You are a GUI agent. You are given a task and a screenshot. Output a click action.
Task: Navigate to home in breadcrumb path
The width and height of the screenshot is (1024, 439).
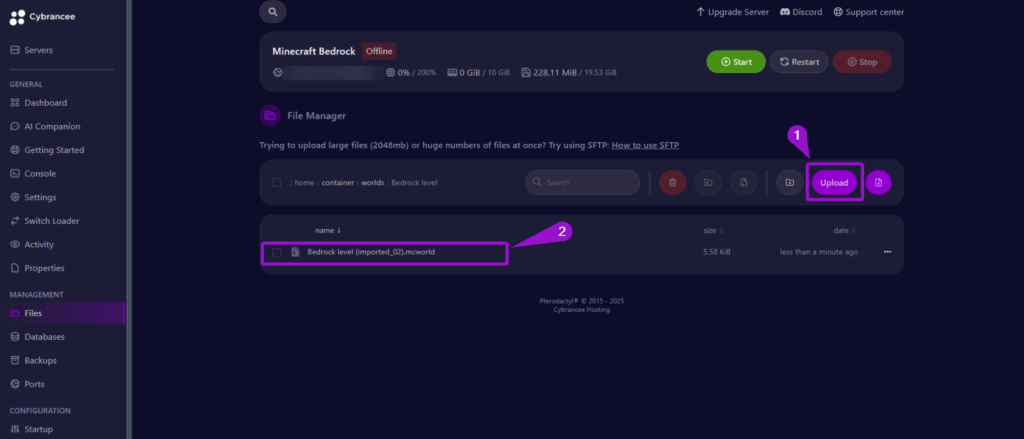[x=304, y=182]
